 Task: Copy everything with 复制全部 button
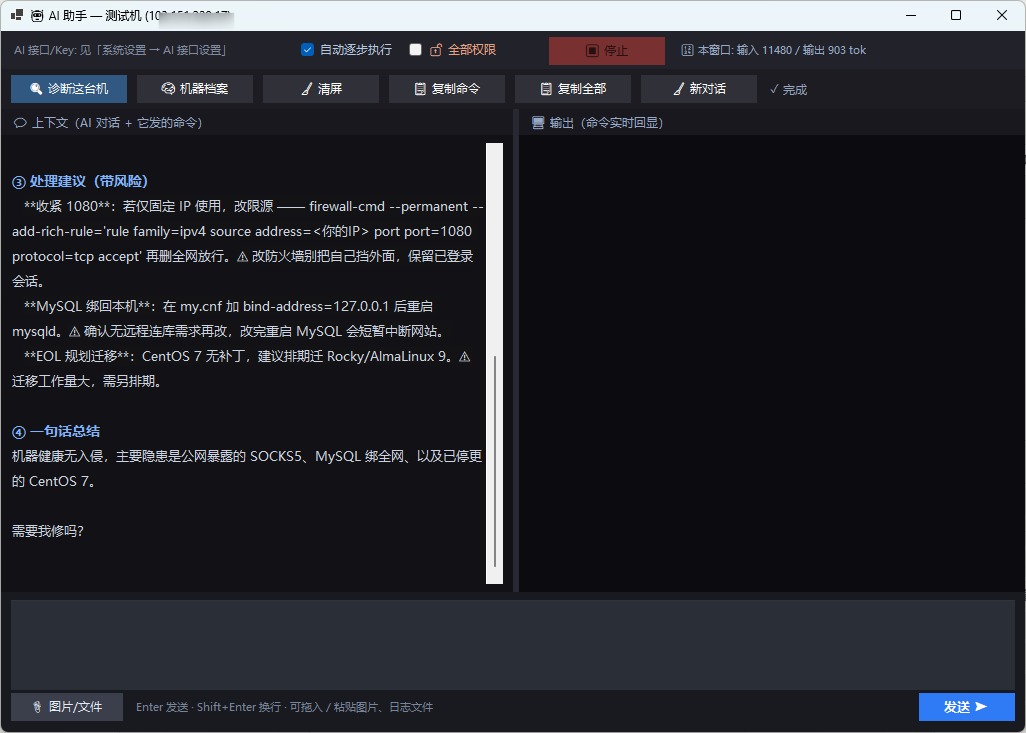tap(573, 89)
